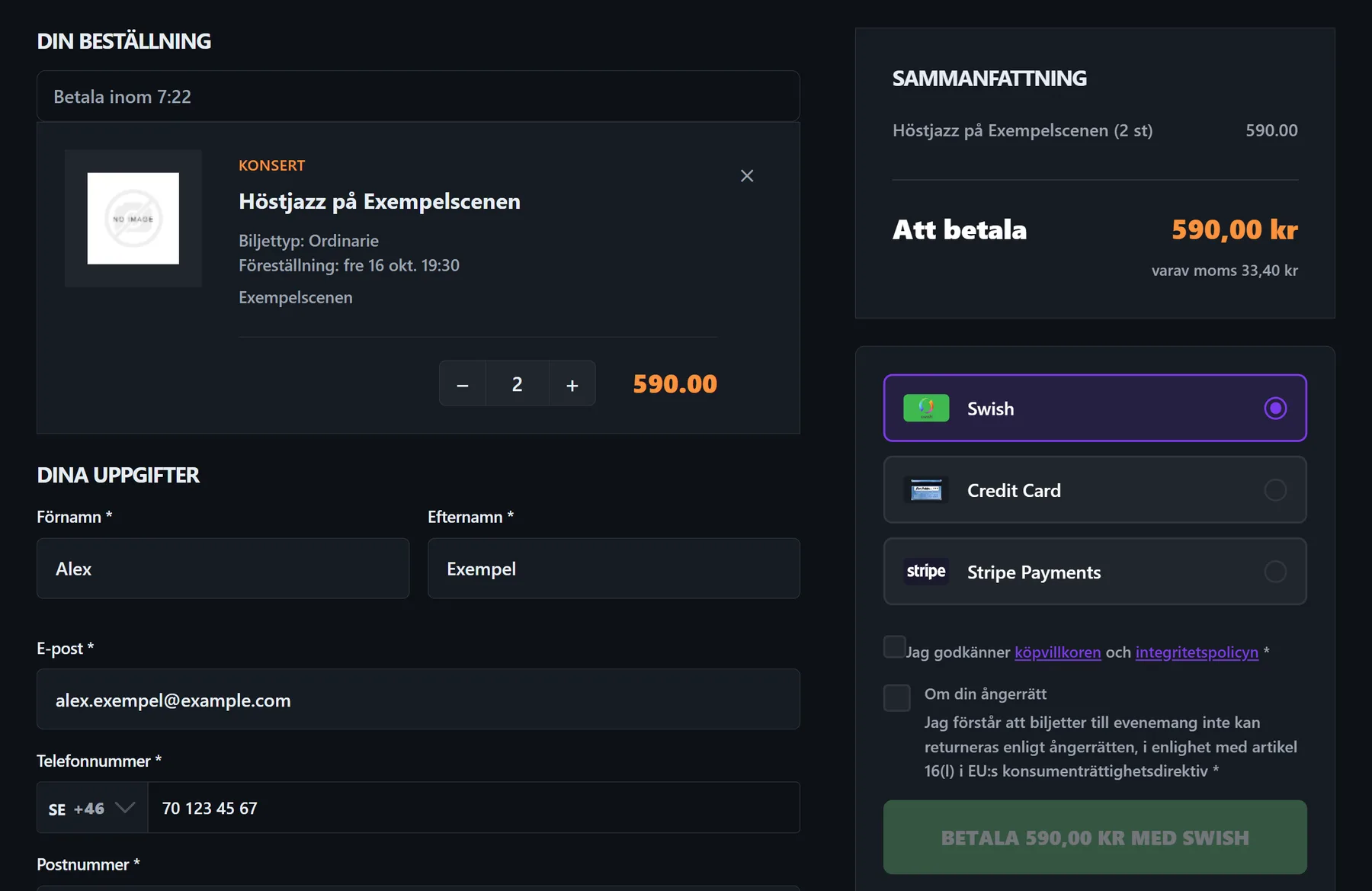
Task: Click the KONSERT category label
Action: click(272, 165)
